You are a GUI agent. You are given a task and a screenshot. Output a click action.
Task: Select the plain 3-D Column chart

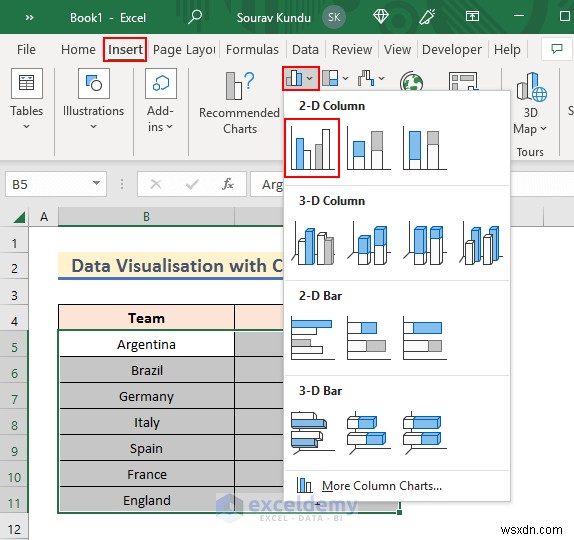(x=481, y=244)
